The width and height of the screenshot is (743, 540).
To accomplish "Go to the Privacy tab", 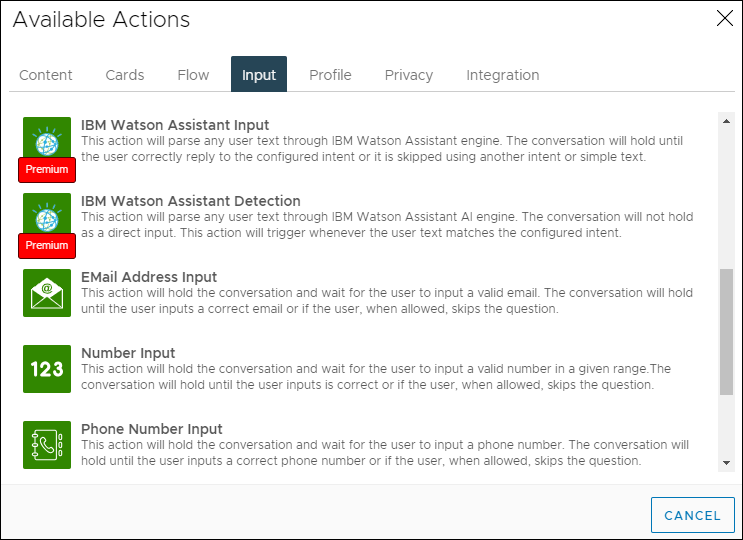I will coord(409,75).
